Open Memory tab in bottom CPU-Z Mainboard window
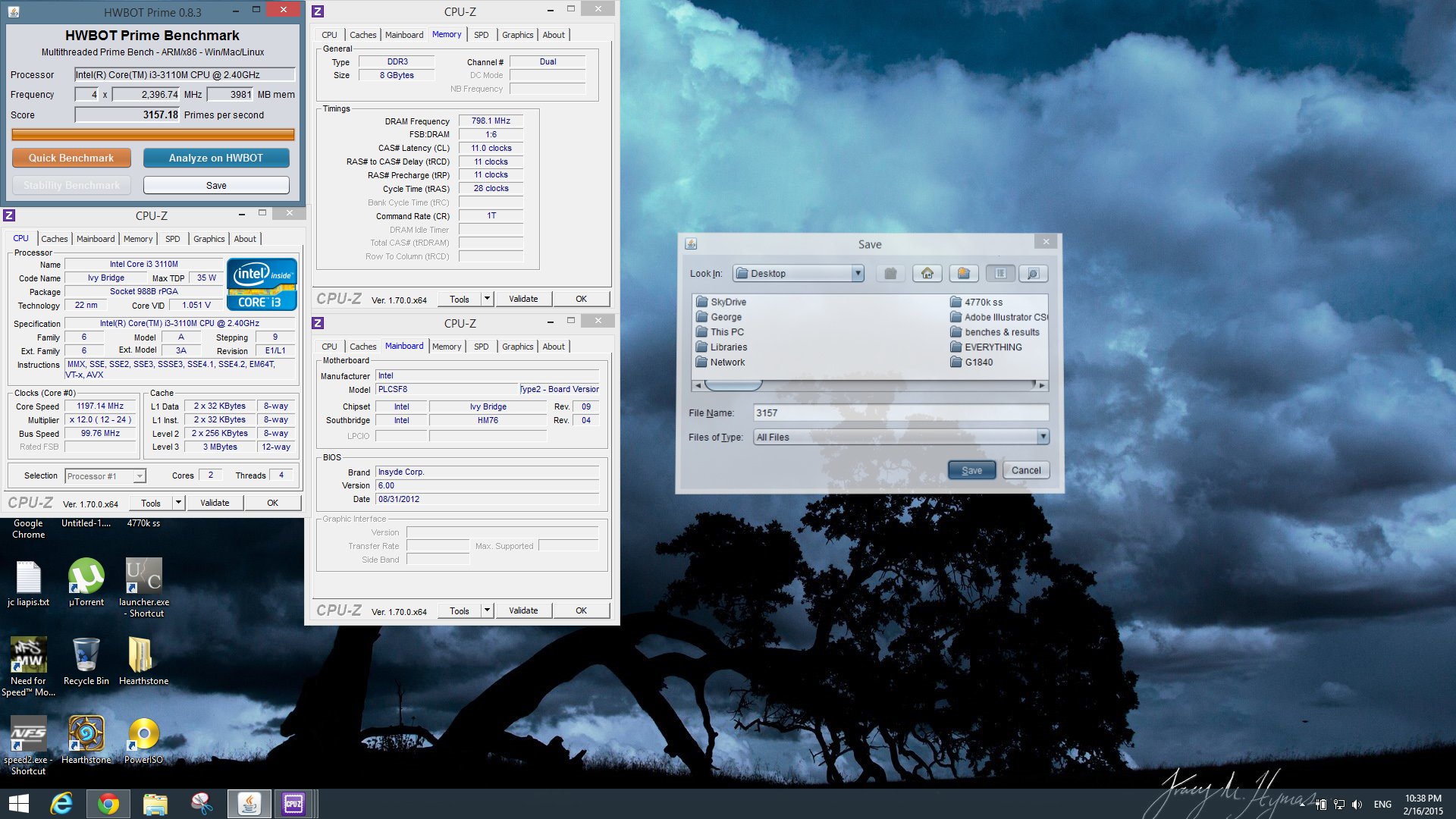 coord(447,347)
